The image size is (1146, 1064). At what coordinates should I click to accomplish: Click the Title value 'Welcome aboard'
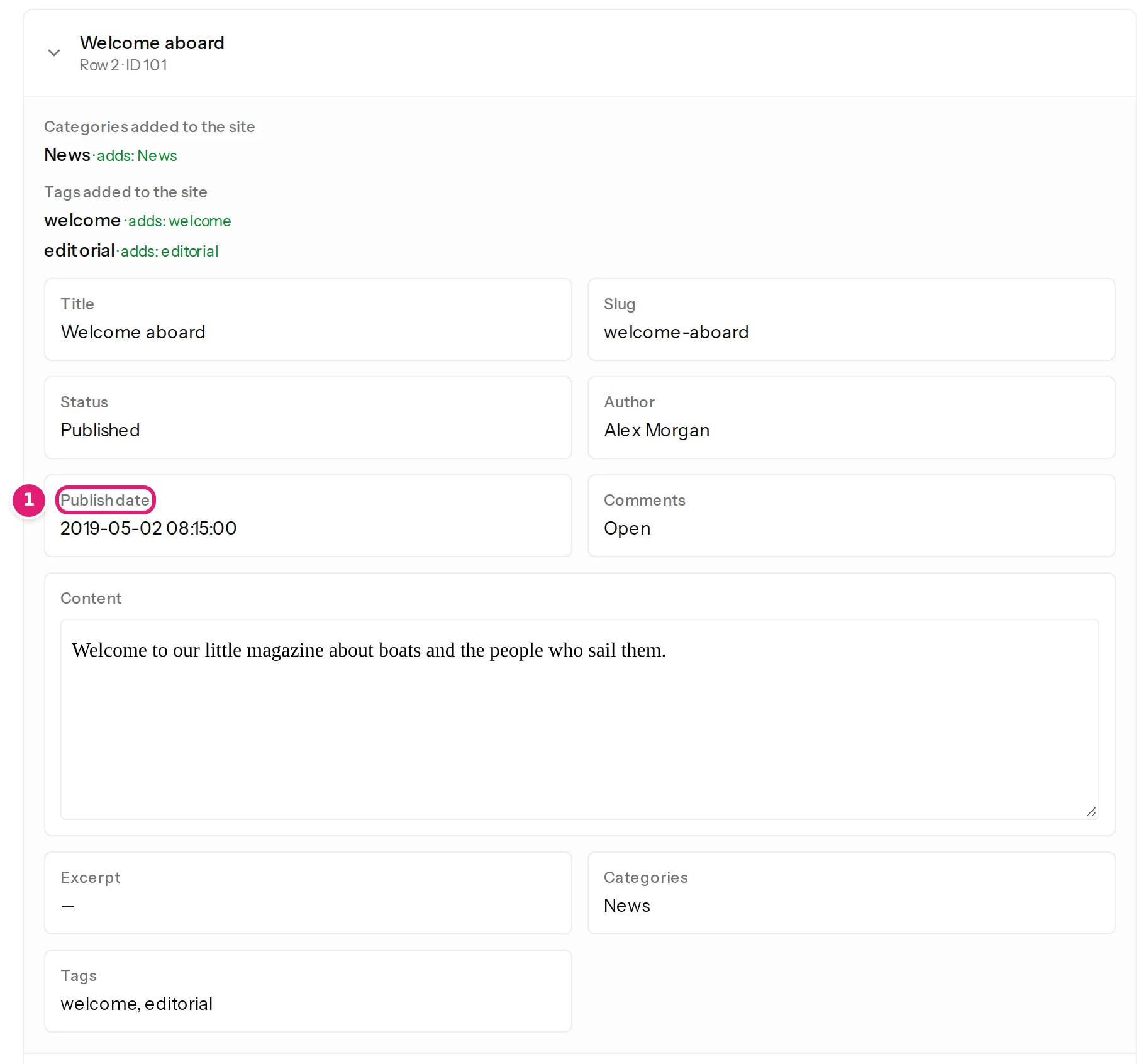tap(133, 332)
